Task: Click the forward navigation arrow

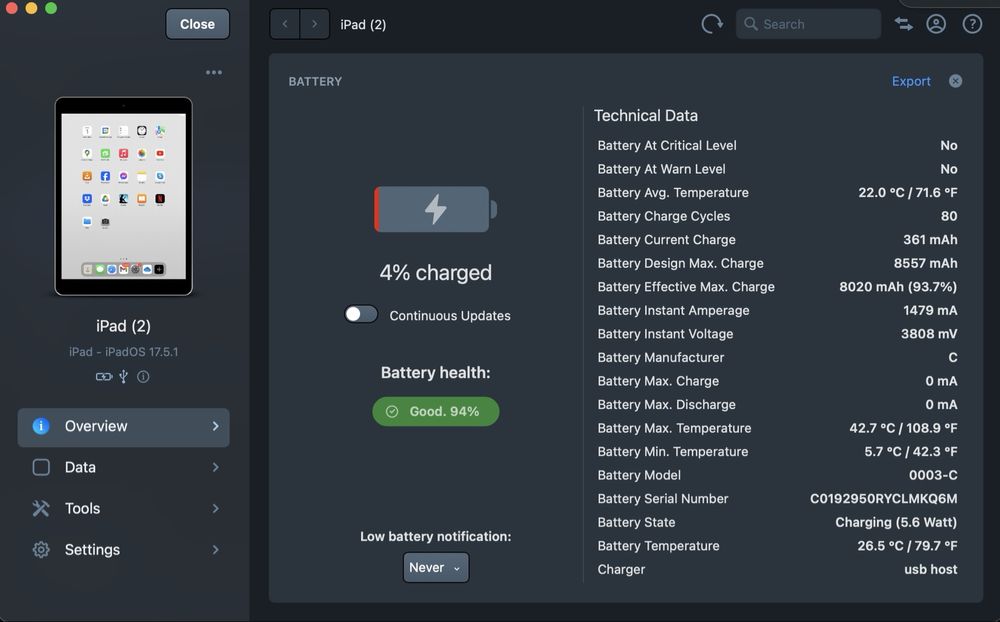Action: [314, 24]
